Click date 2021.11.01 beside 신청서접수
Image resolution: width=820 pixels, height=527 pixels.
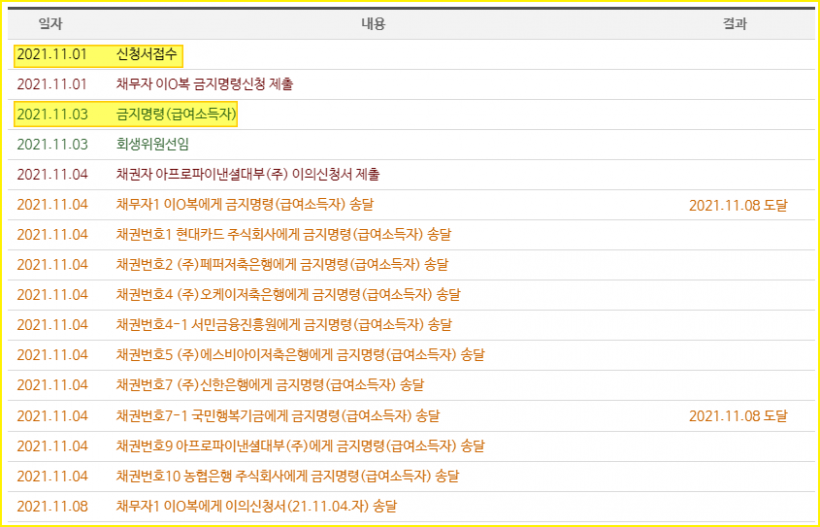click(52, 54)
